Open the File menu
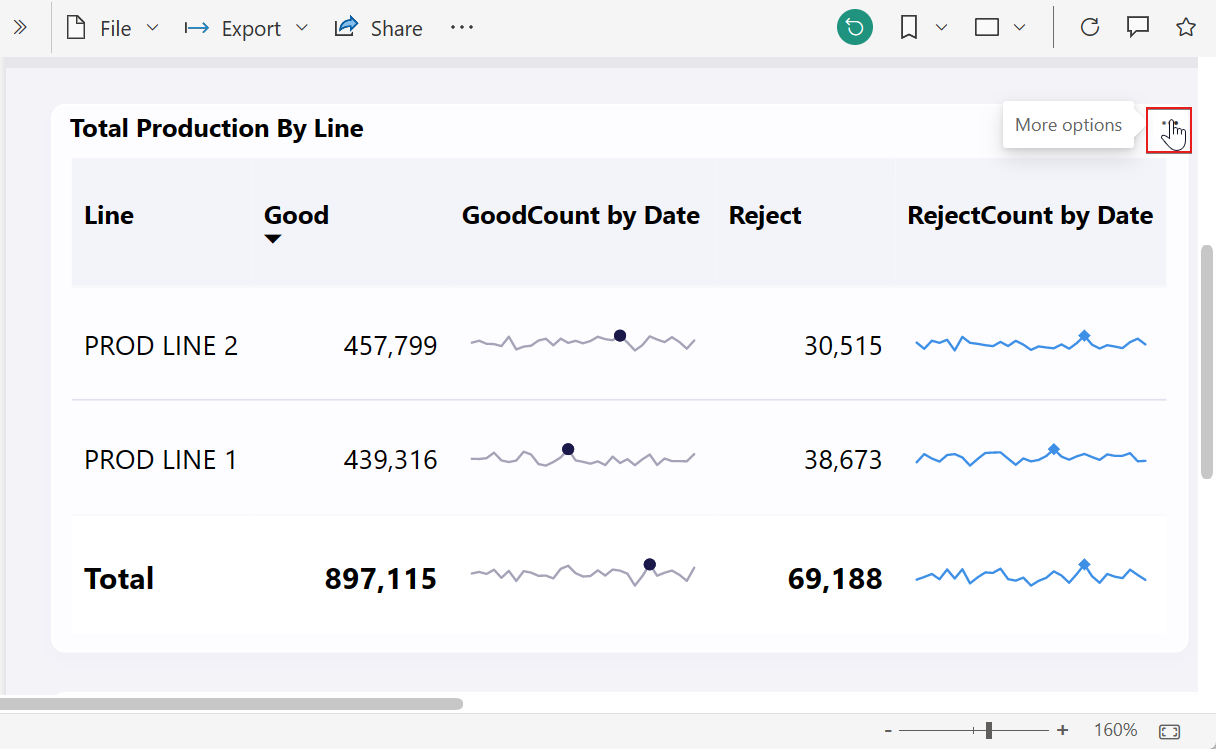 point(112,28)
